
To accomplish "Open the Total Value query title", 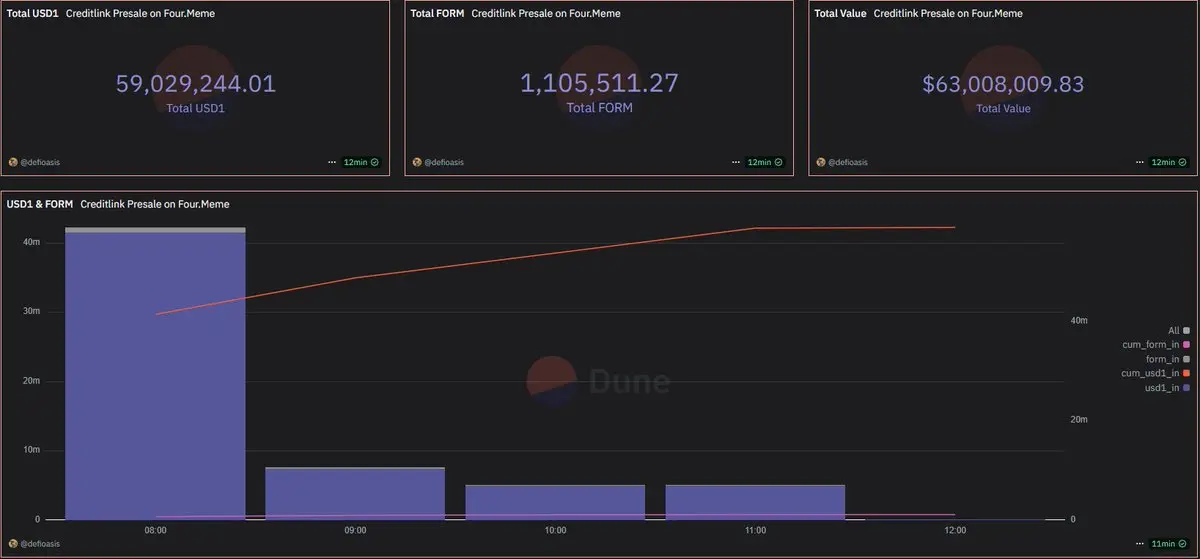I will [x=841, y=14].
